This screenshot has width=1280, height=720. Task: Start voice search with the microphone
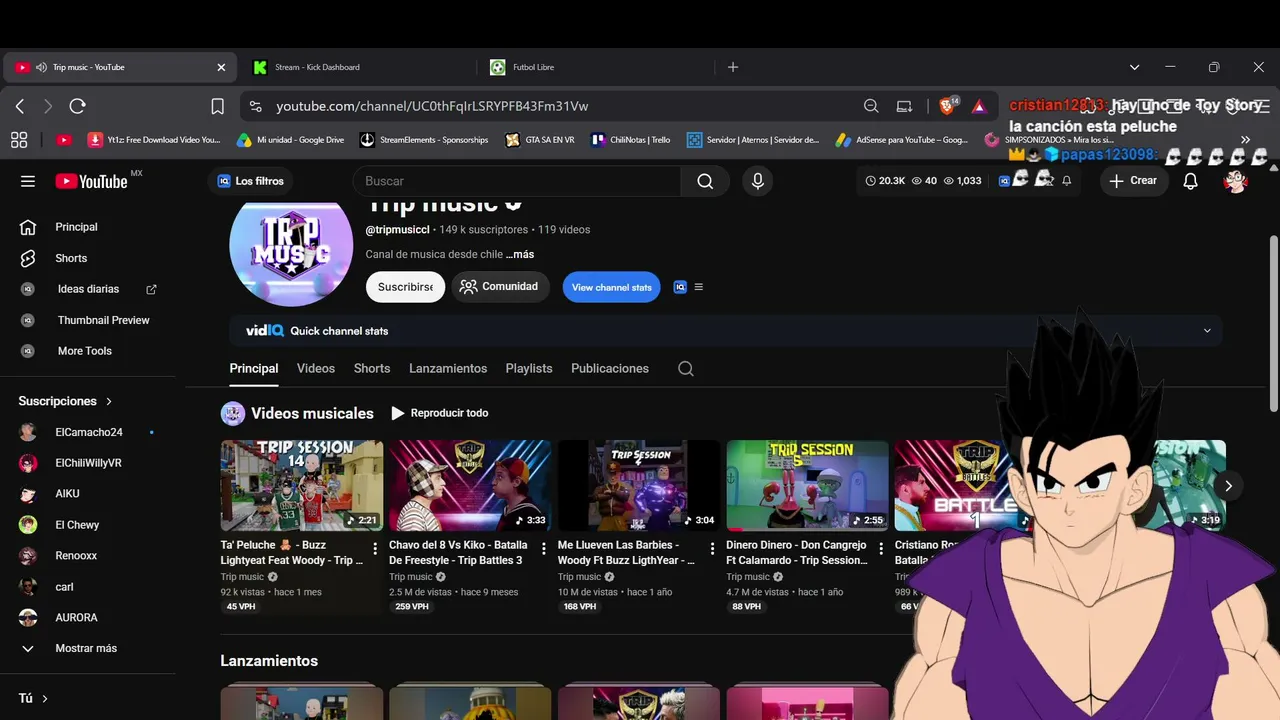coord(758,181)
